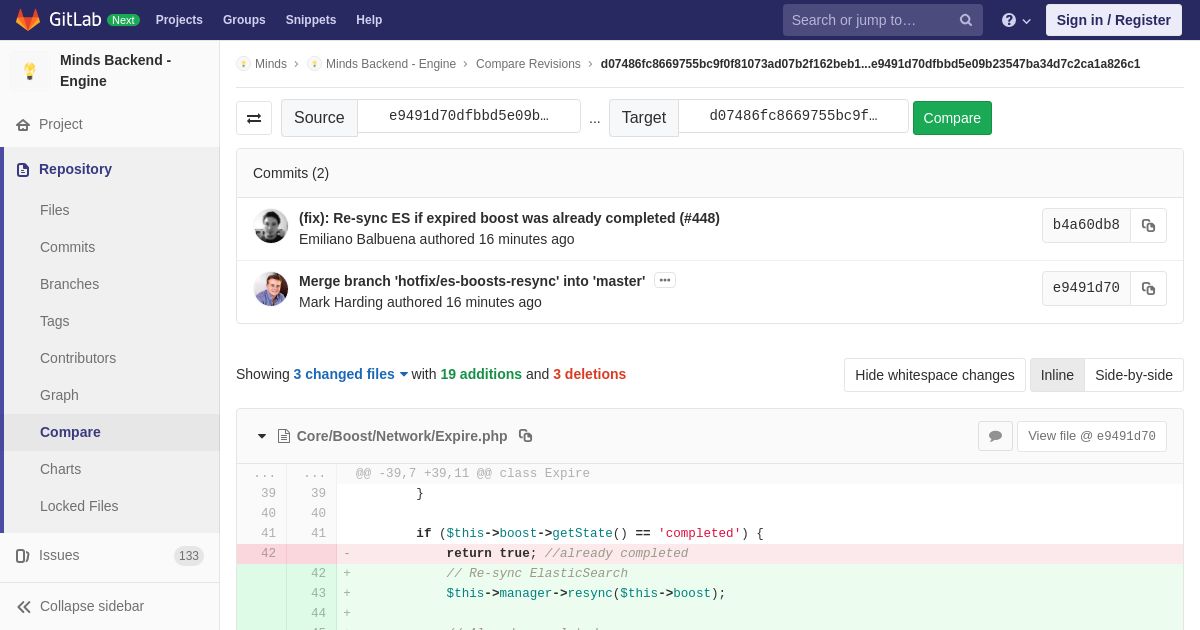
Task: Click Minds Backend - Engine sidebar title
Action: tap(115, 71)
